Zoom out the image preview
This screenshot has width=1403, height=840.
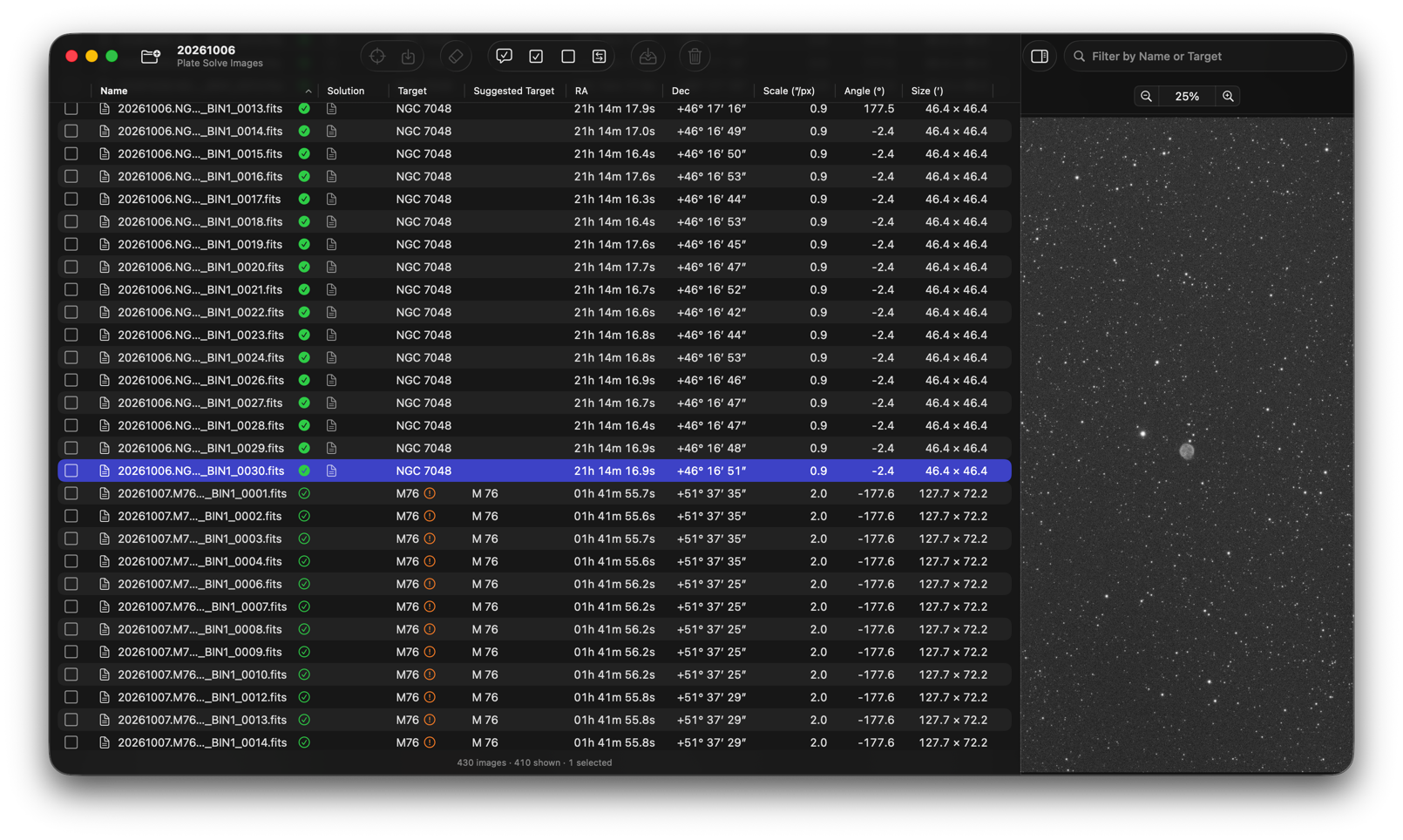point(1146,97)
